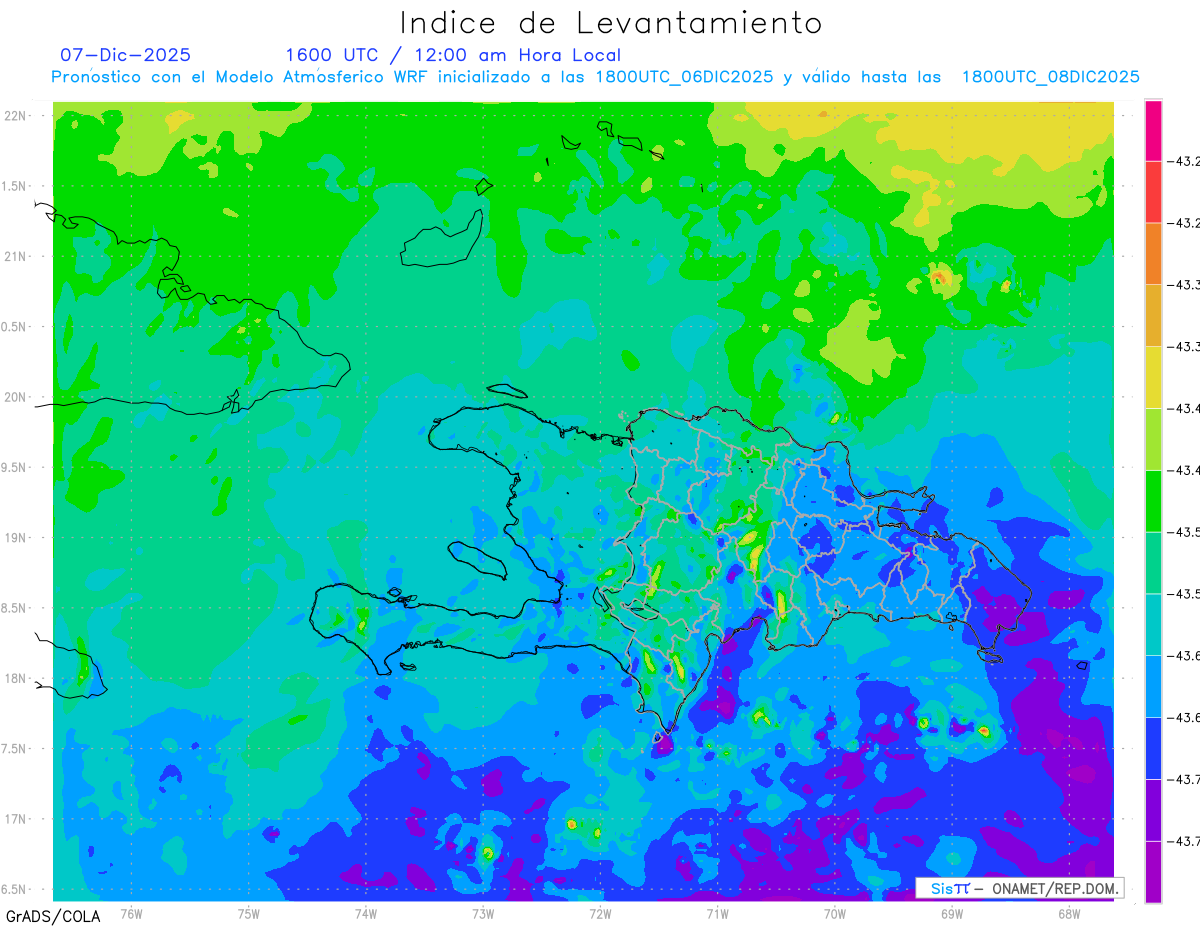1200x927 pixels.
Task: Click the 75W longitude label
Action: point(248,913)
